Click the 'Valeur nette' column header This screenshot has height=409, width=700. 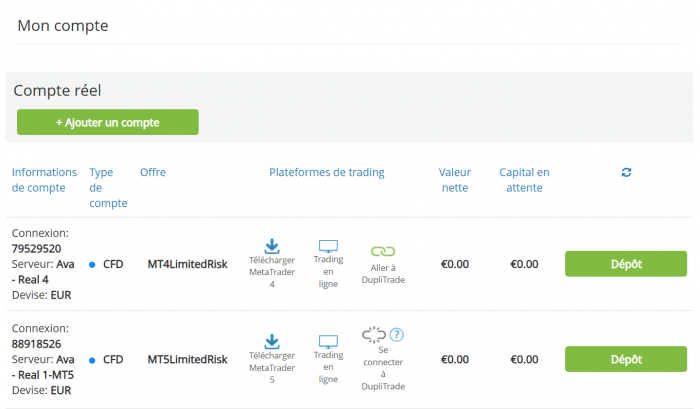455,180
